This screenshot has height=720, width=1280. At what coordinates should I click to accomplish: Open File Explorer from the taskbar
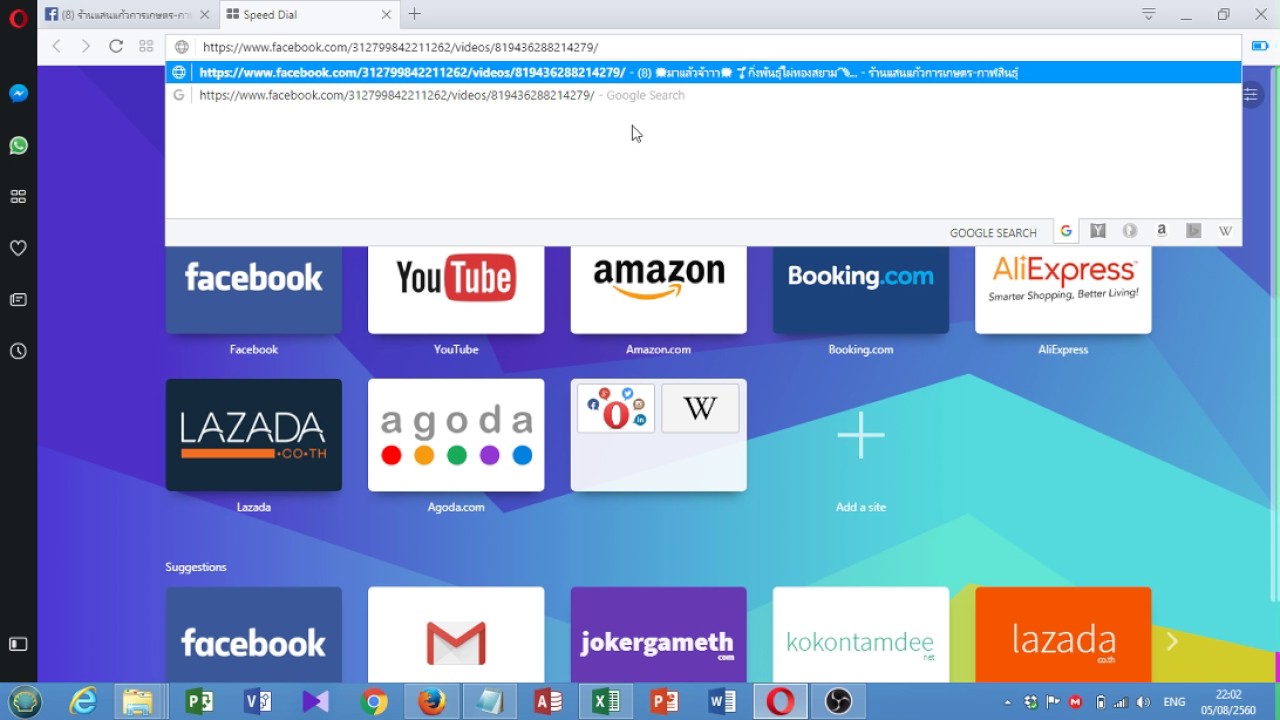(138, 702)
